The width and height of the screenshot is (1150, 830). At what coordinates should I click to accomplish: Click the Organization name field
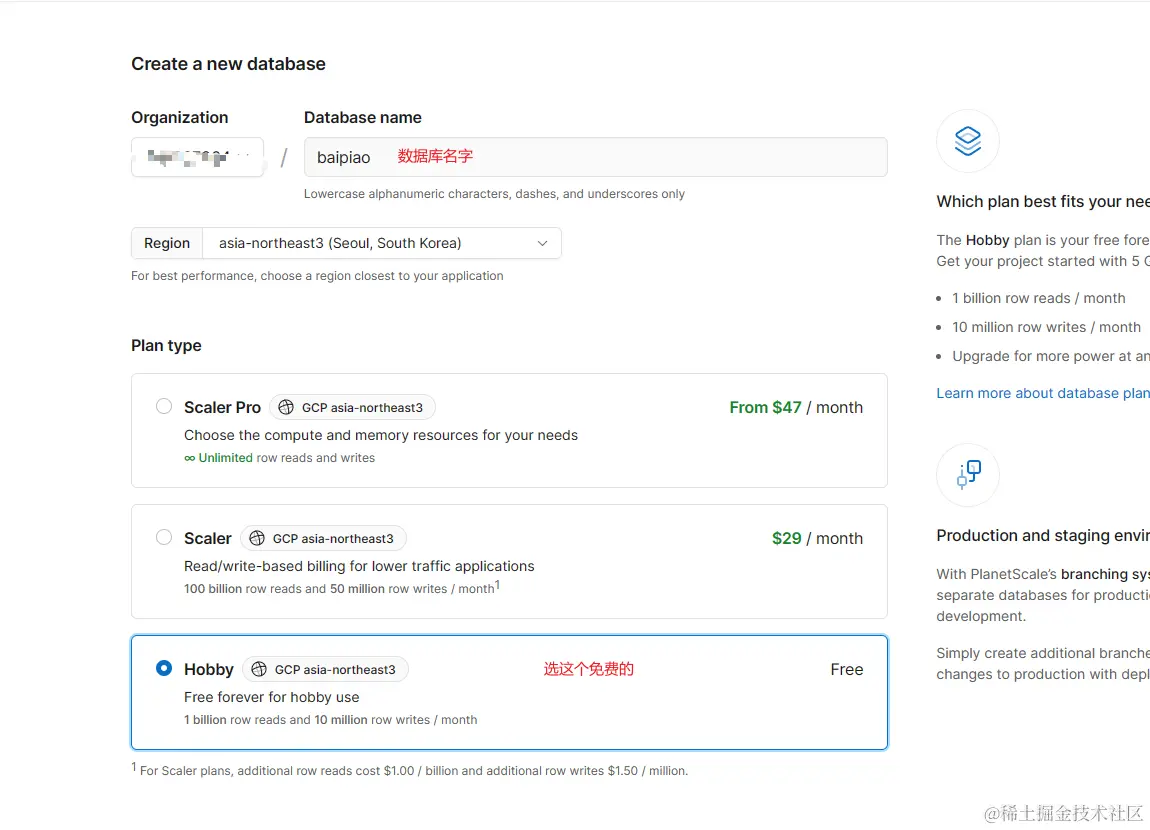197,157
